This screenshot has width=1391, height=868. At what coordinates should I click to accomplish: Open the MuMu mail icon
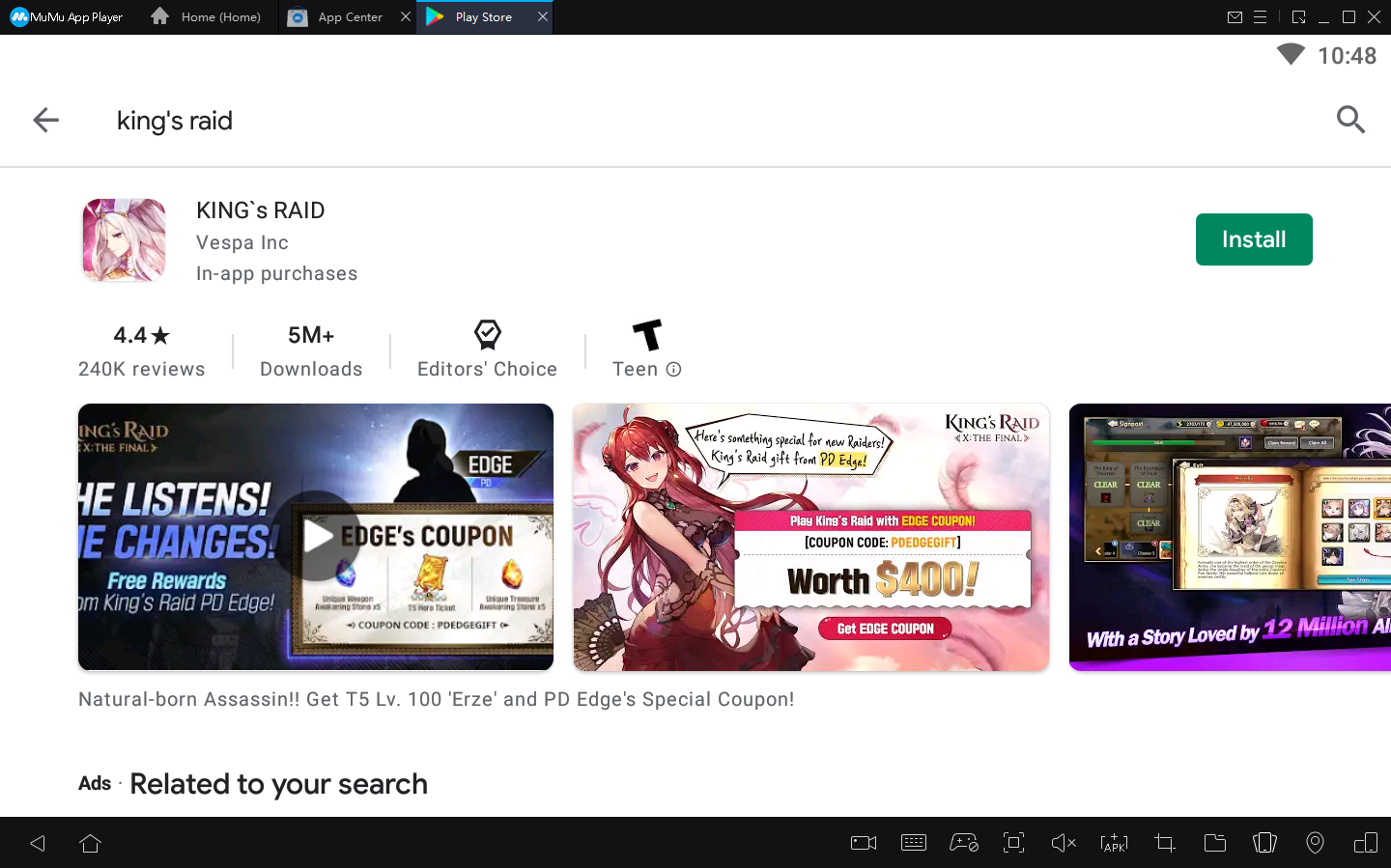click(x=1235, y=17)
